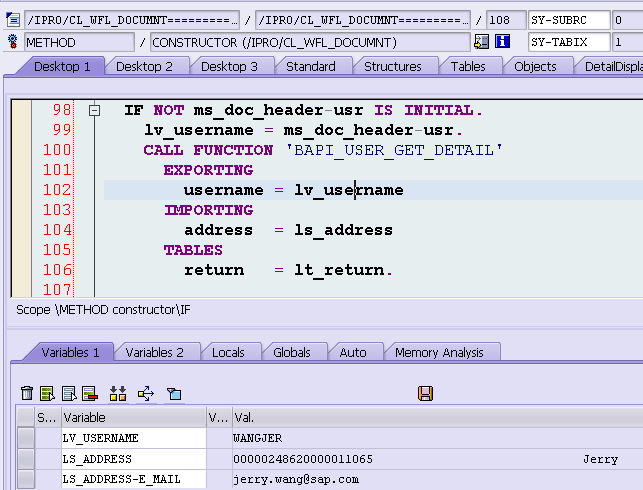Switch to the Variables 2 tab
The width and height of the screenshot is (643, 490).
click(x=154, y=352)
